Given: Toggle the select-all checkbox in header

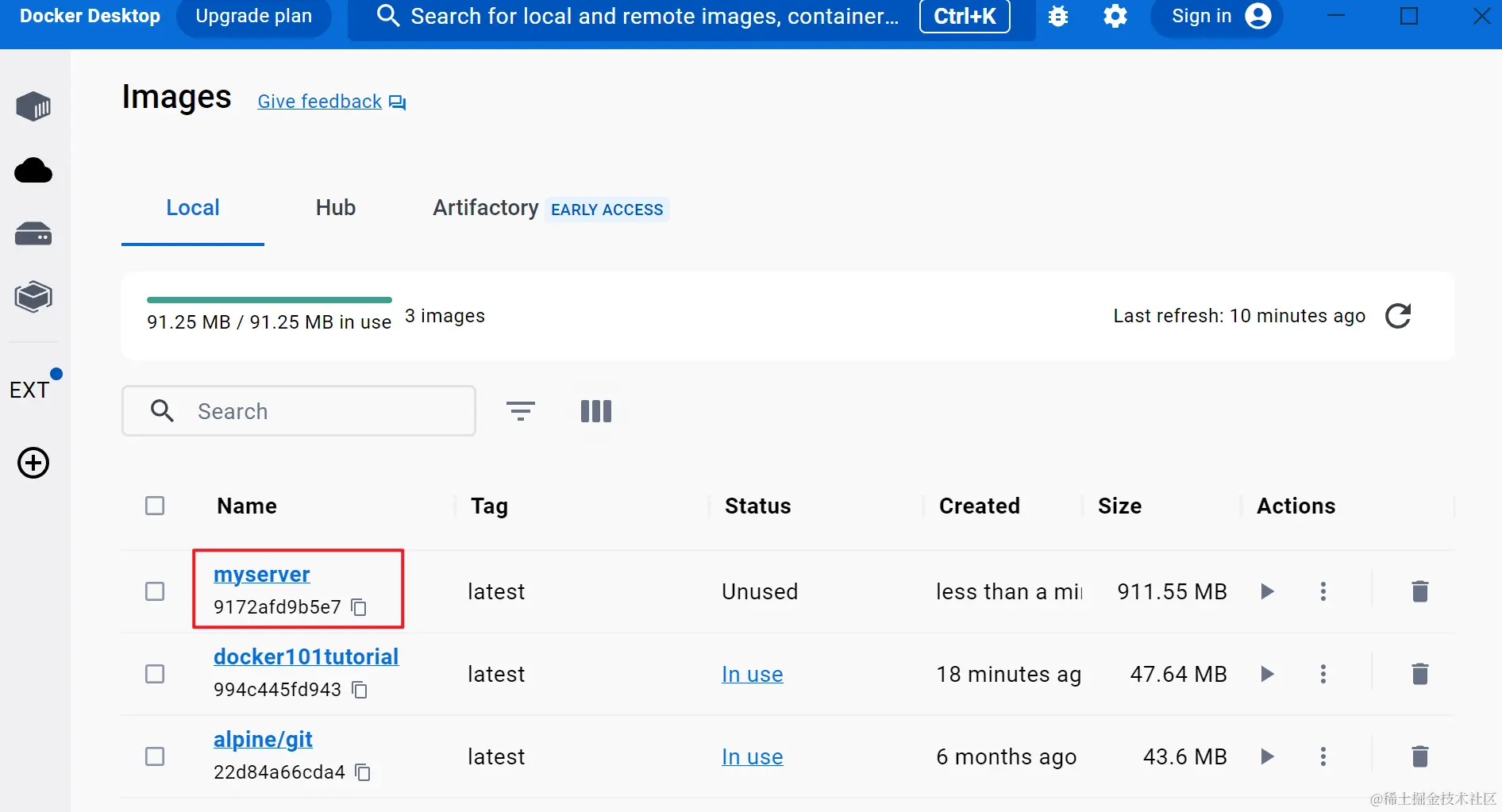Looking at the screenshot, I should click(155, 506).
